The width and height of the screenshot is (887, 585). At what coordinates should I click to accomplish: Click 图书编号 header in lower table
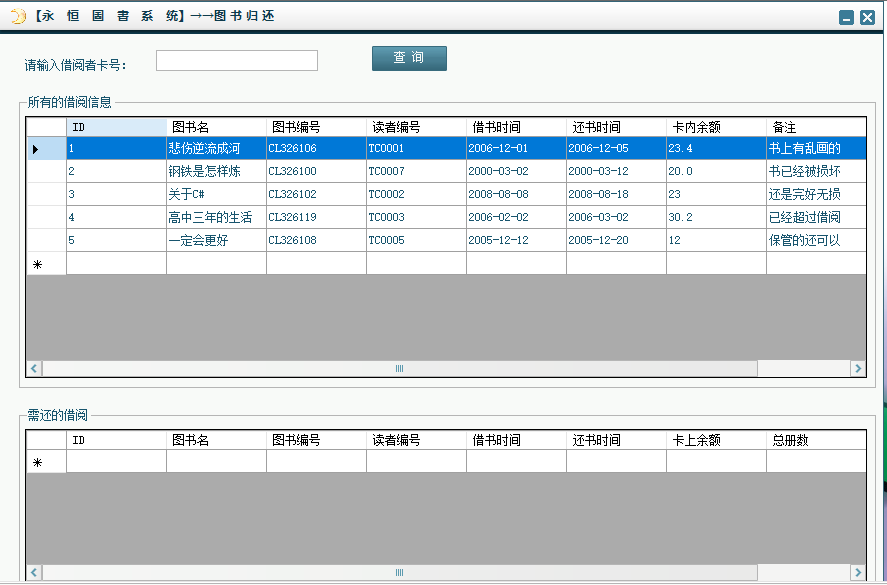[316, 440]
